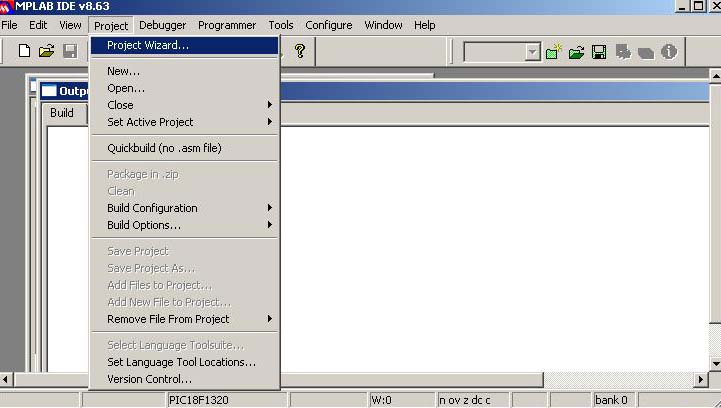Click the Open File folder icon
Image resolution: width=721 pixels, height=408 pixels.
[x=46, y=51]
